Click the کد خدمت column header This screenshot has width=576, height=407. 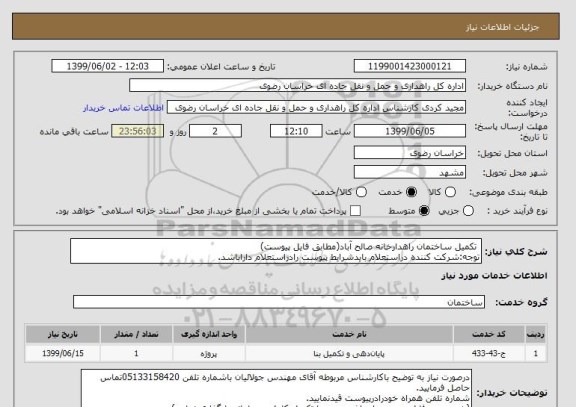click(x=489, y=334)
